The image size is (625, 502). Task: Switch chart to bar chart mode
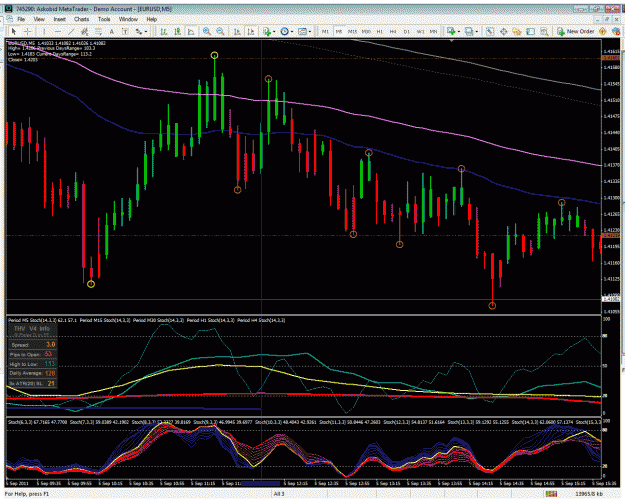164,31
